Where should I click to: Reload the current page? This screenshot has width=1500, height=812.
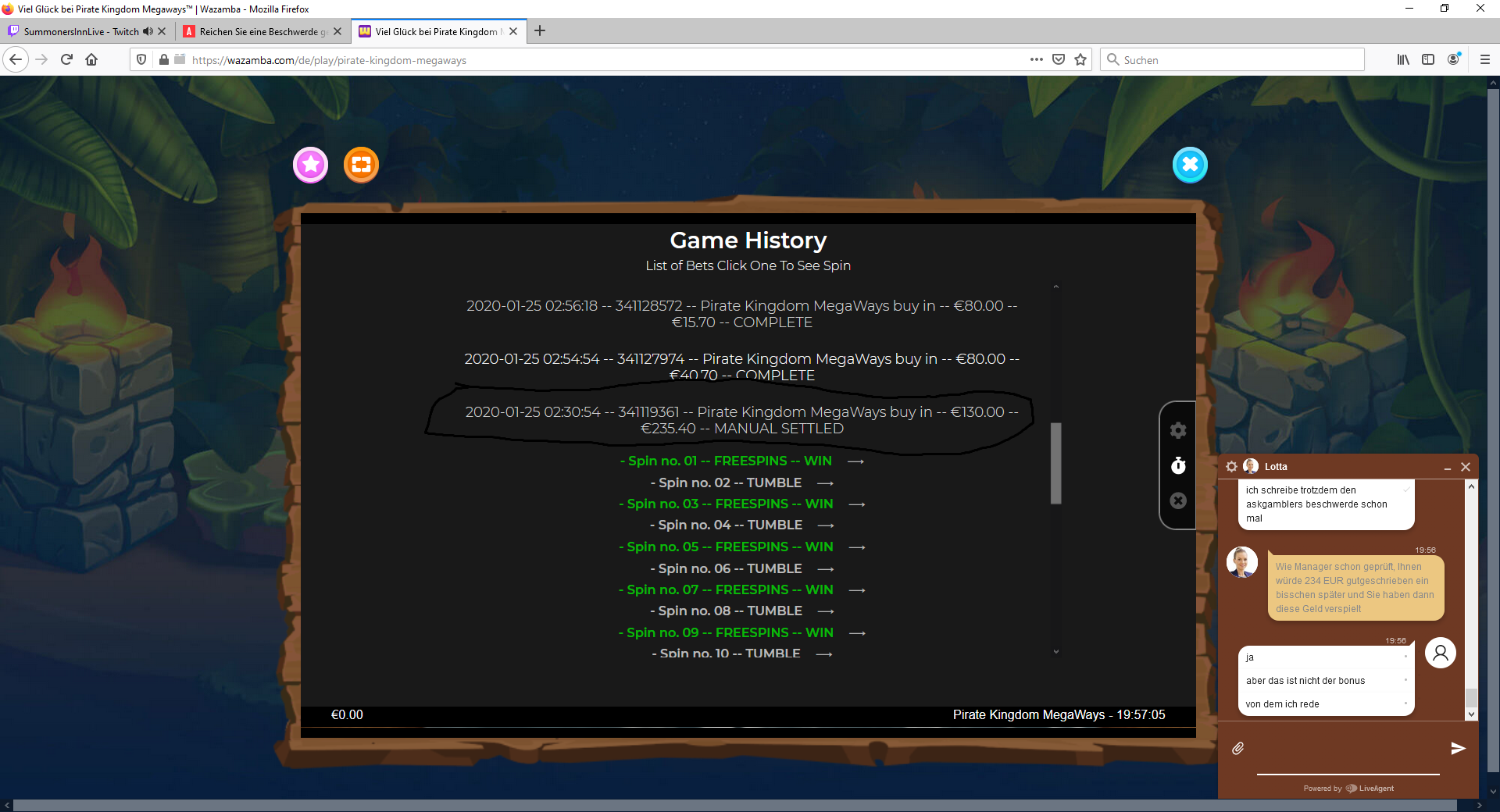66,59
